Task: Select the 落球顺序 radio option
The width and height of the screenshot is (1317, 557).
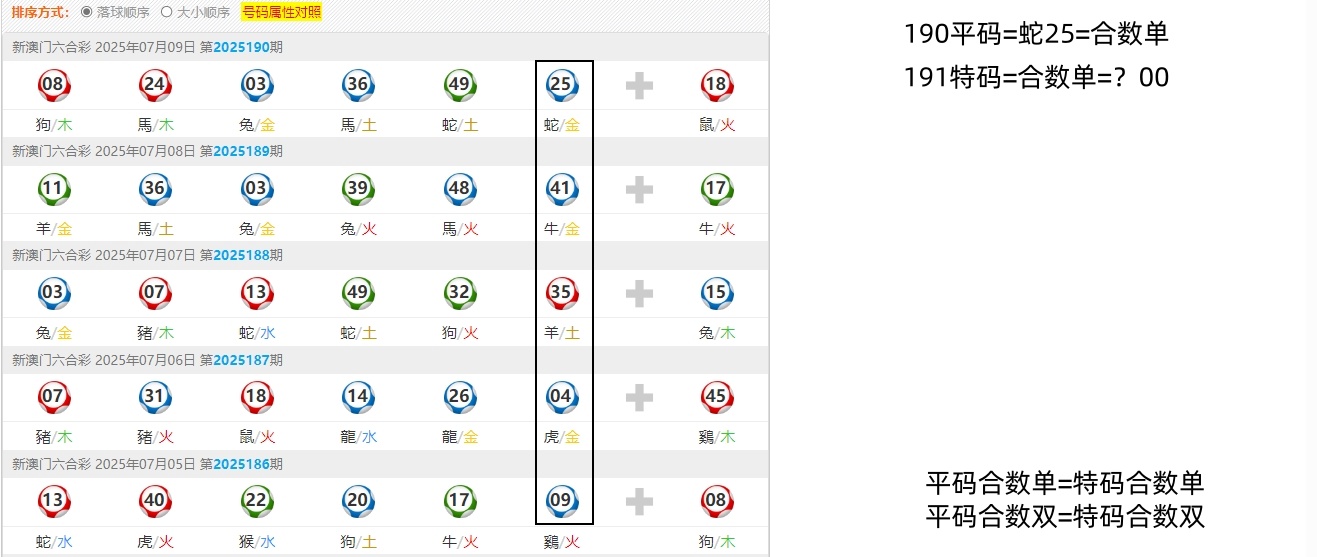Action: tap(86, 12)
